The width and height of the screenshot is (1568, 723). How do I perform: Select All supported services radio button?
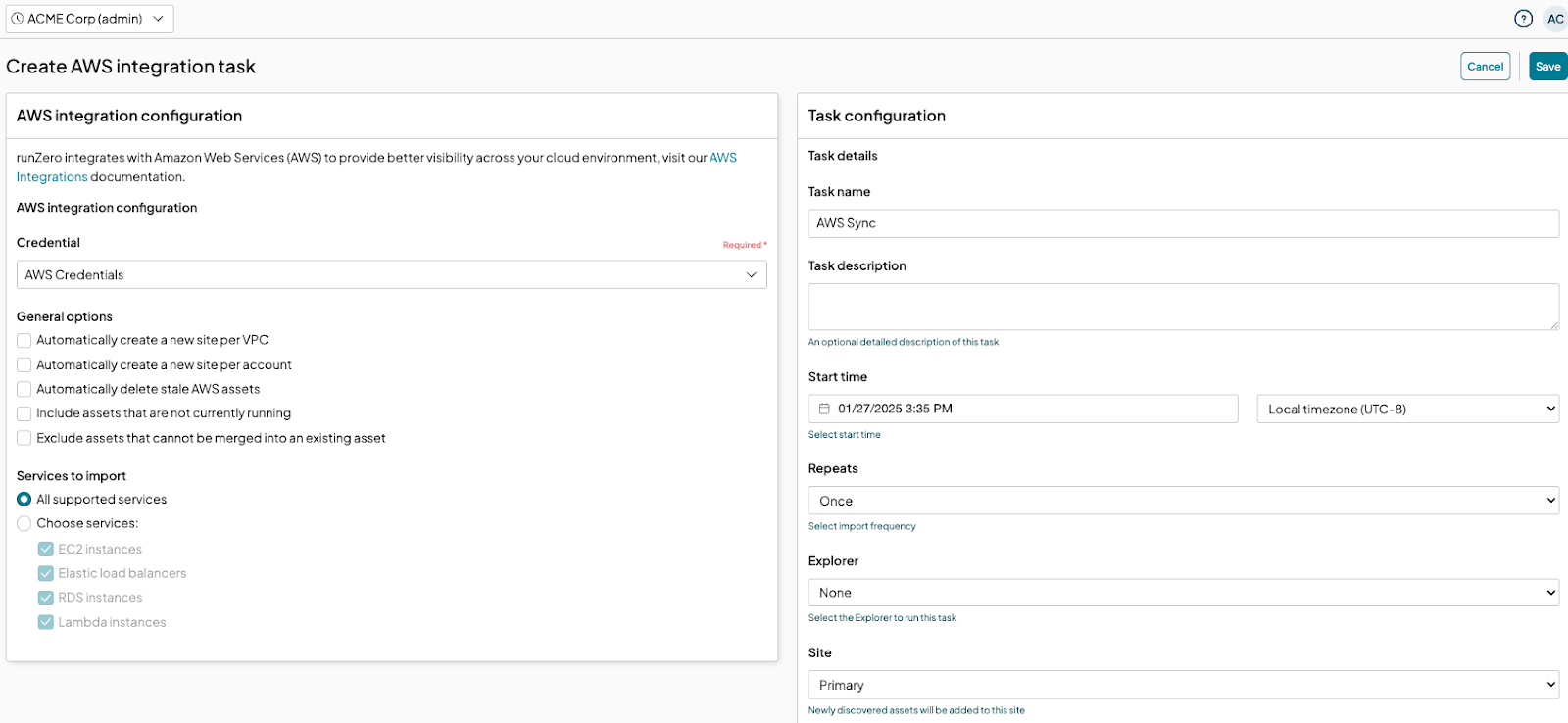(x=24, y=500)
